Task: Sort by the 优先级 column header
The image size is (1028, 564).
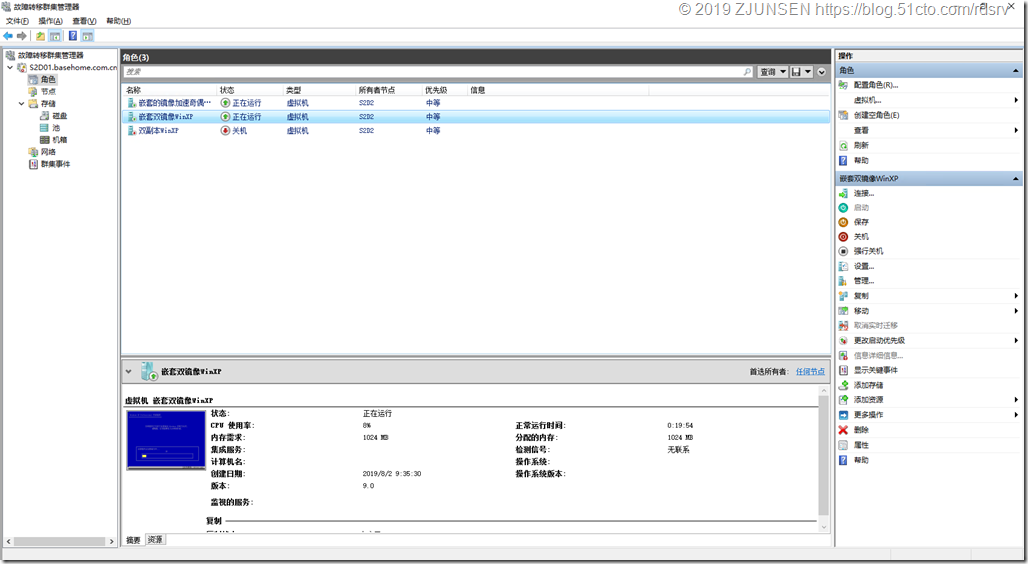Action: (445, 90)
